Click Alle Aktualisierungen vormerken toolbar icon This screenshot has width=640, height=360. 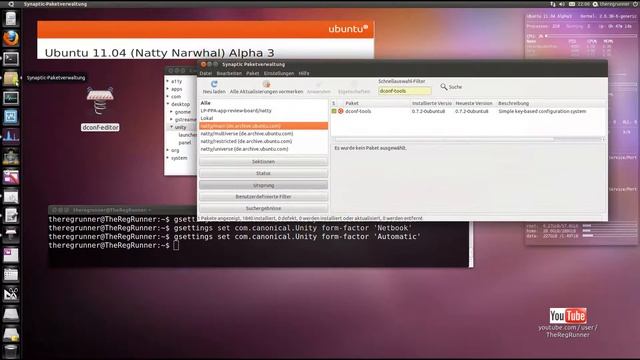[266, 84]
